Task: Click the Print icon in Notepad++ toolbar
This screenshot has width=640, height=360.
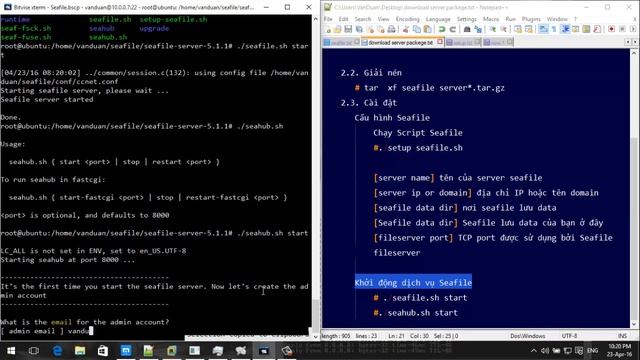Action: (391, 29)
